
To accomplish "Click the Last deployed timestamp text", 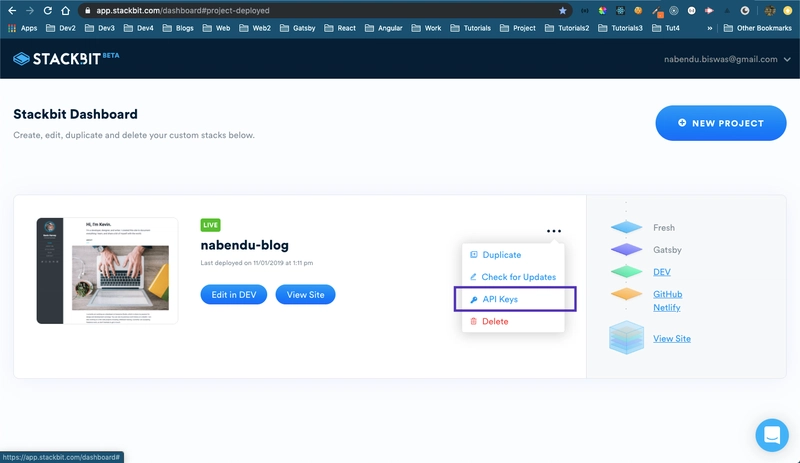I will pos(257,263).
